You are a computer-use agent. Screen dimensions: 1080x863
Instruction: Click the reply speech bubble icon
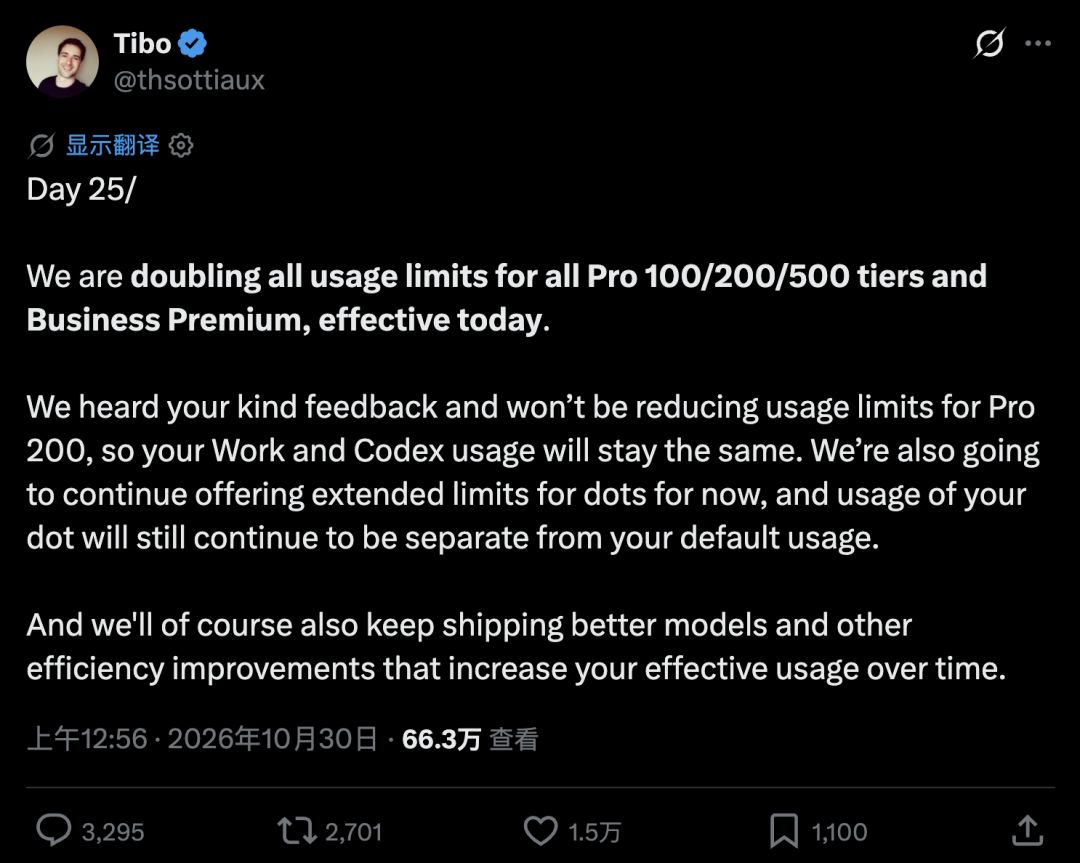[x=54, y=830]
